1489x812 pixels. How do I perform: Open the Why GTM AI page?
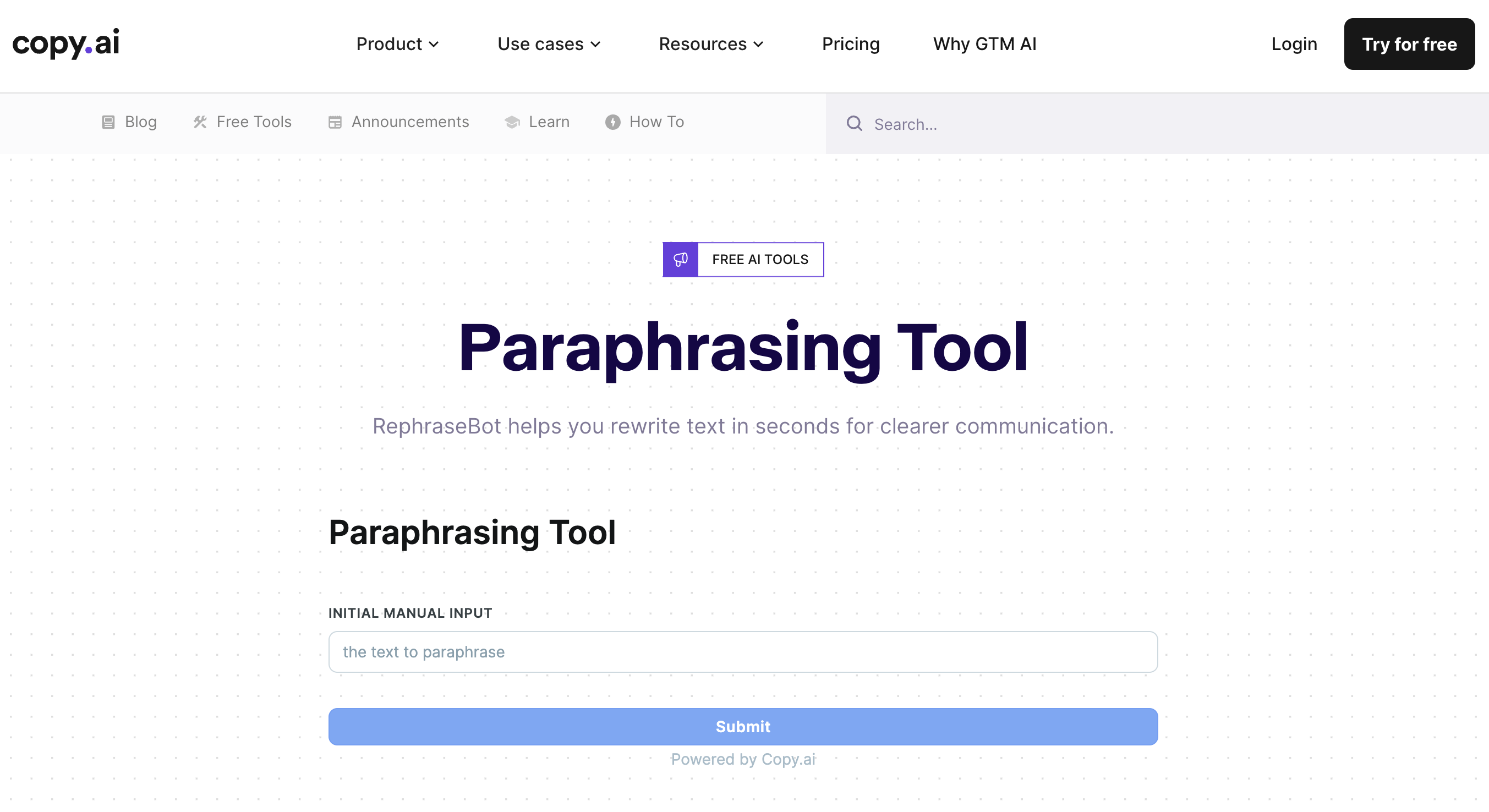point(984,44)
